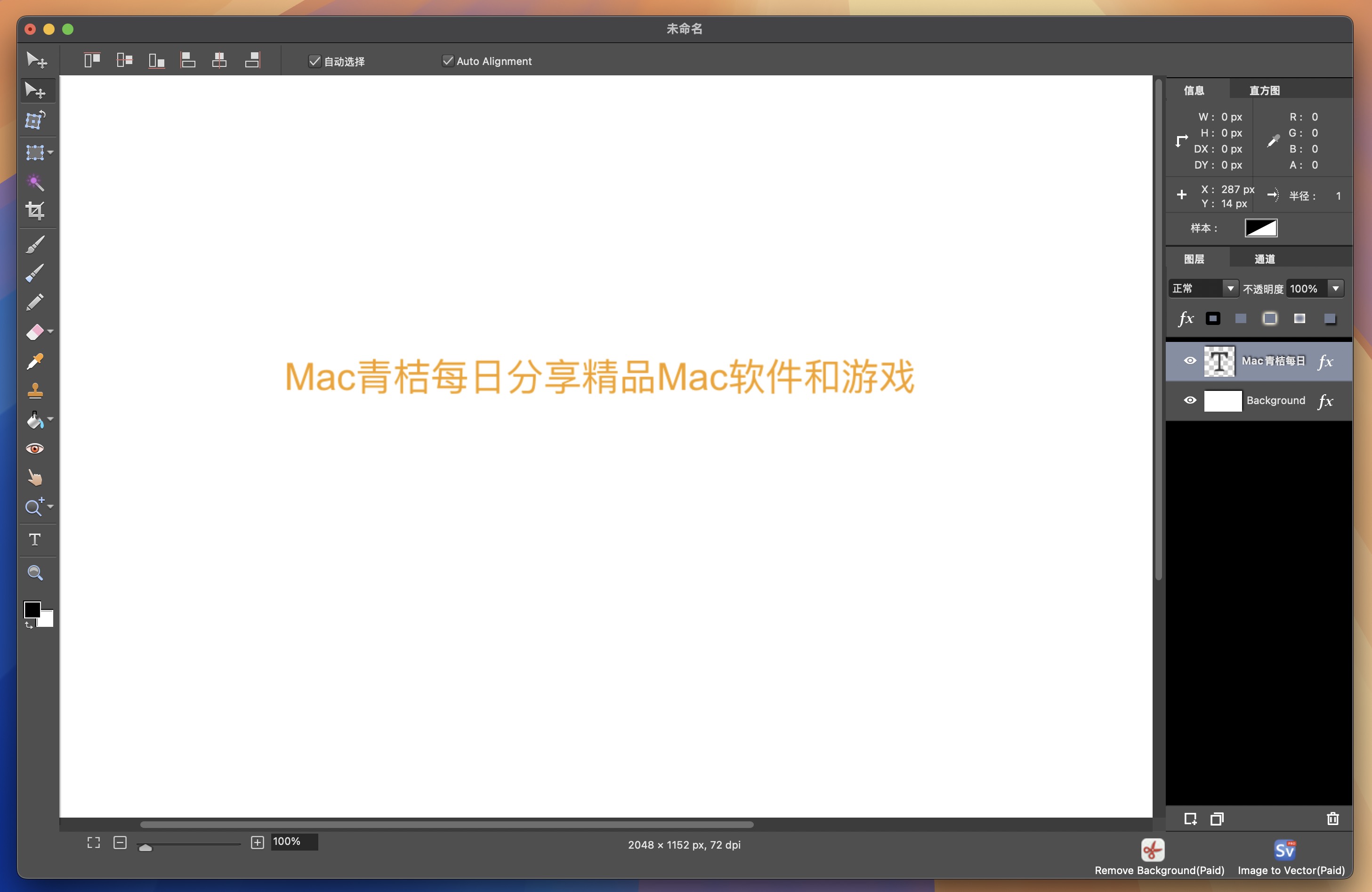This screenshot has width=1372, height=892.
Task: Select the Magic Wand tool
Action: (35, 183)
